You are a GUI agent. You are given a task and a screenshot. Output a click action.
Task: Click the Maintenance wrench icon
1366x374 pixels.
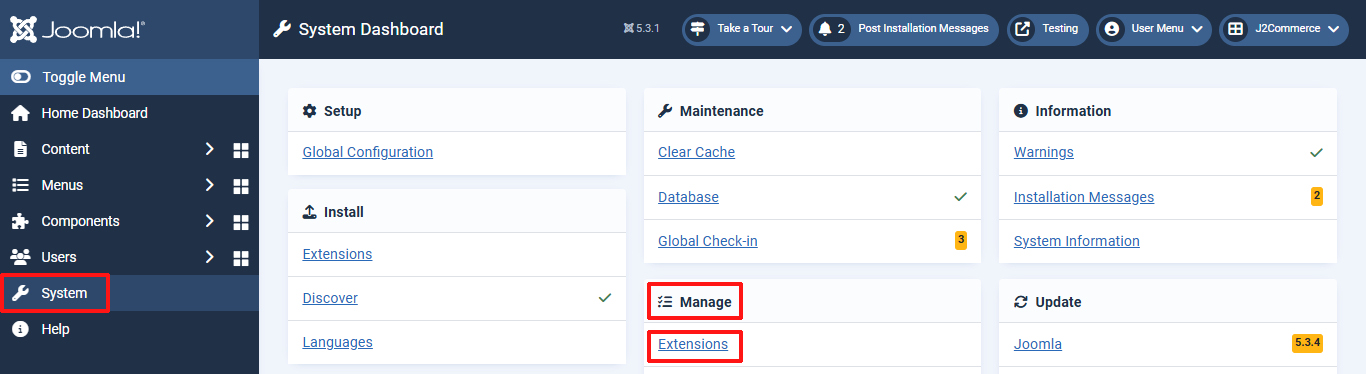(665, 111)
